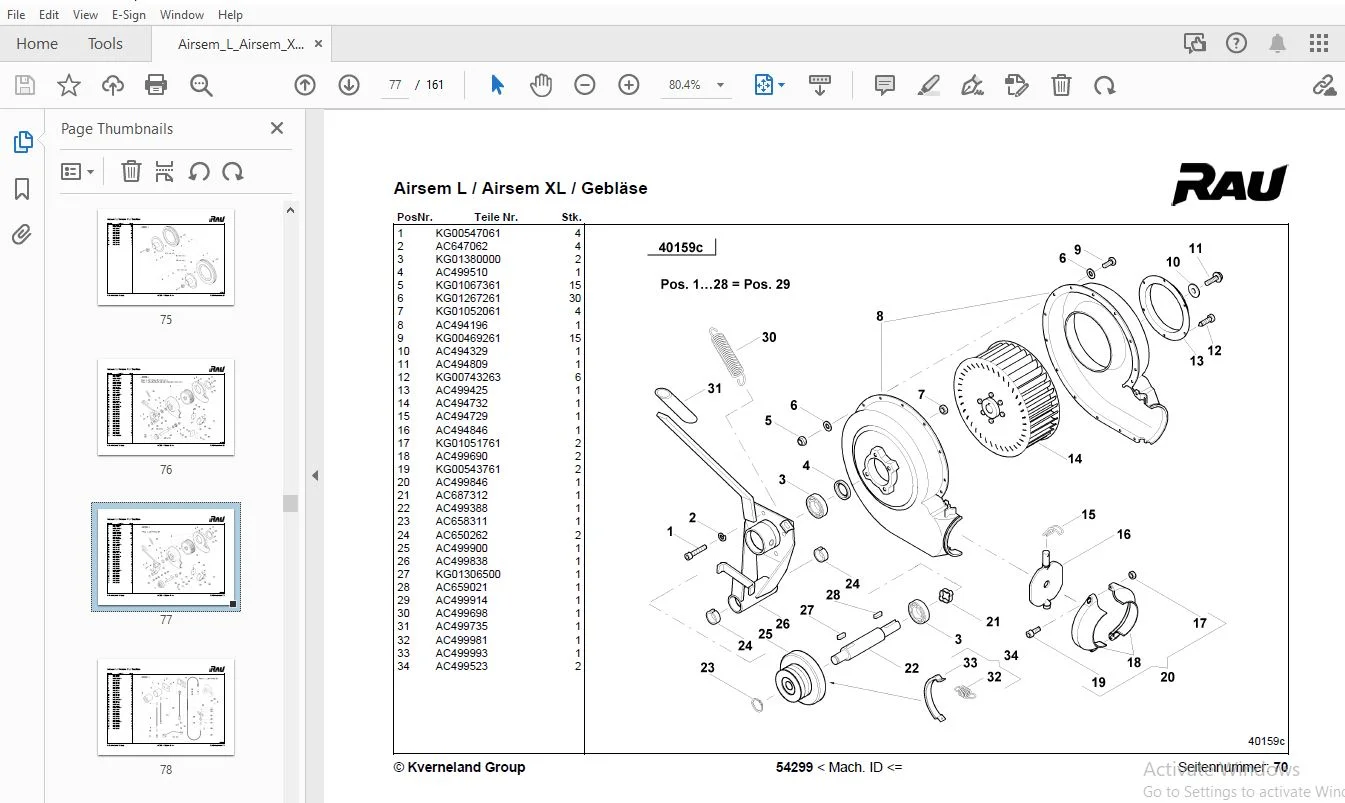Click the thumbnail panel scroll up arrow

[x=291, y=210]
